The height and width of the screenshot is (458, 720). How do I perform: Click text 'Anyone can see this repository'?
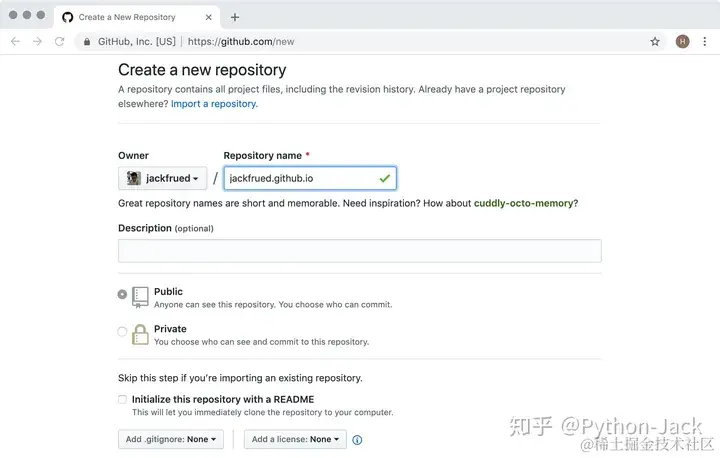pos(273,305)
